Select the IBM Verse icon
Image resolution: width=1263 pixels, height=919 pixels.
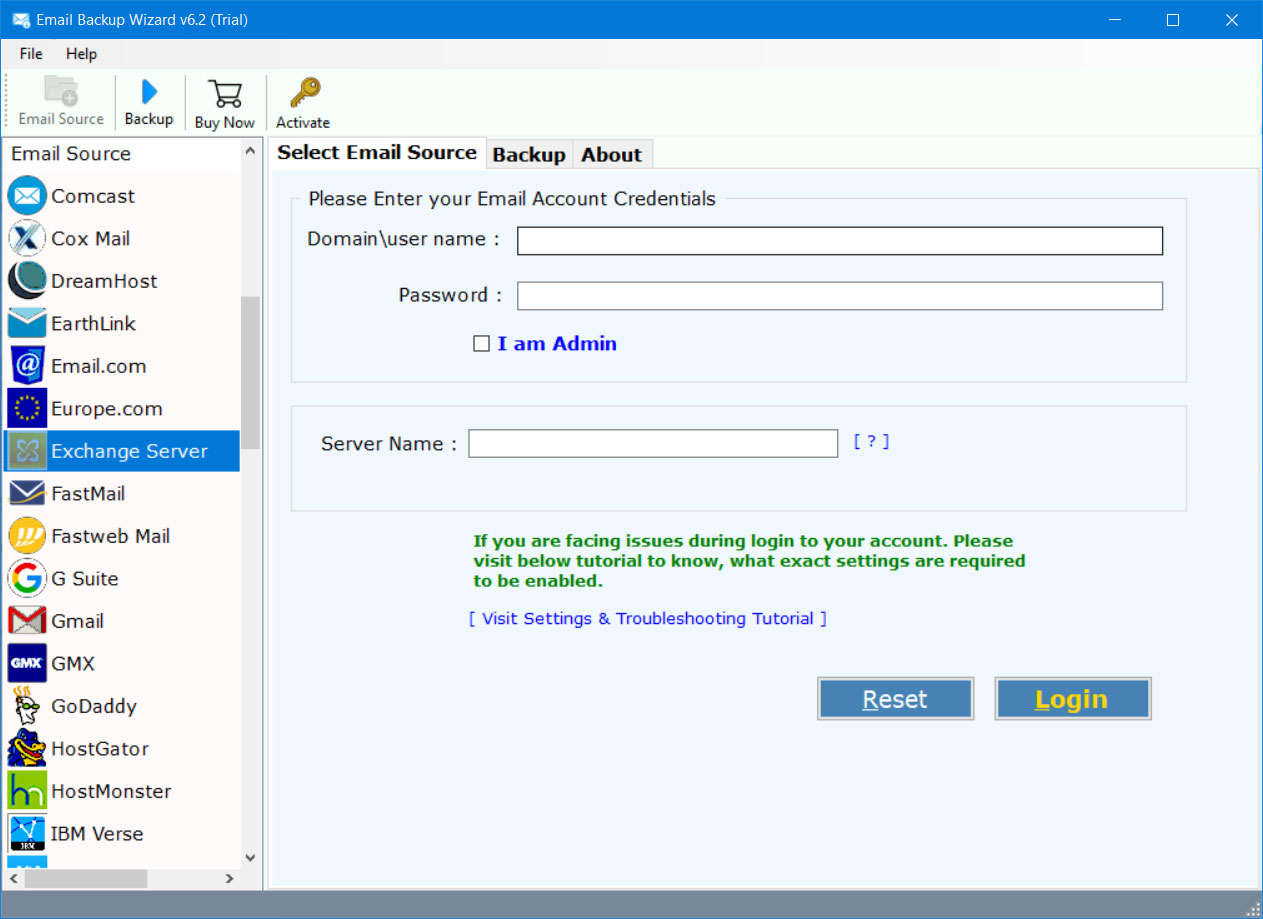(x=27, y=833)
